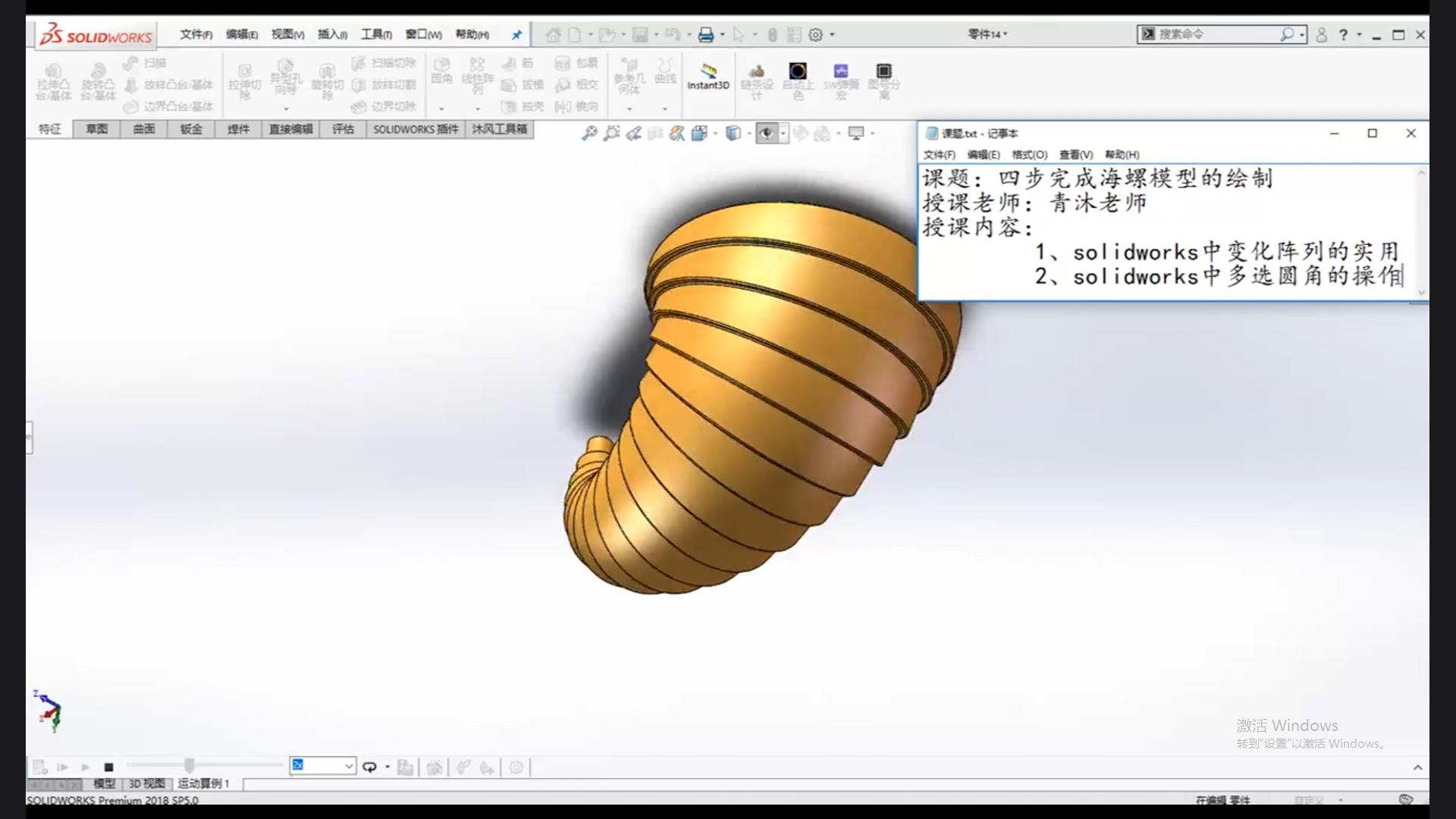Expand the hole wizard dropdown arrow
Screen dimensions: 1456x819
tap(286, 109)
